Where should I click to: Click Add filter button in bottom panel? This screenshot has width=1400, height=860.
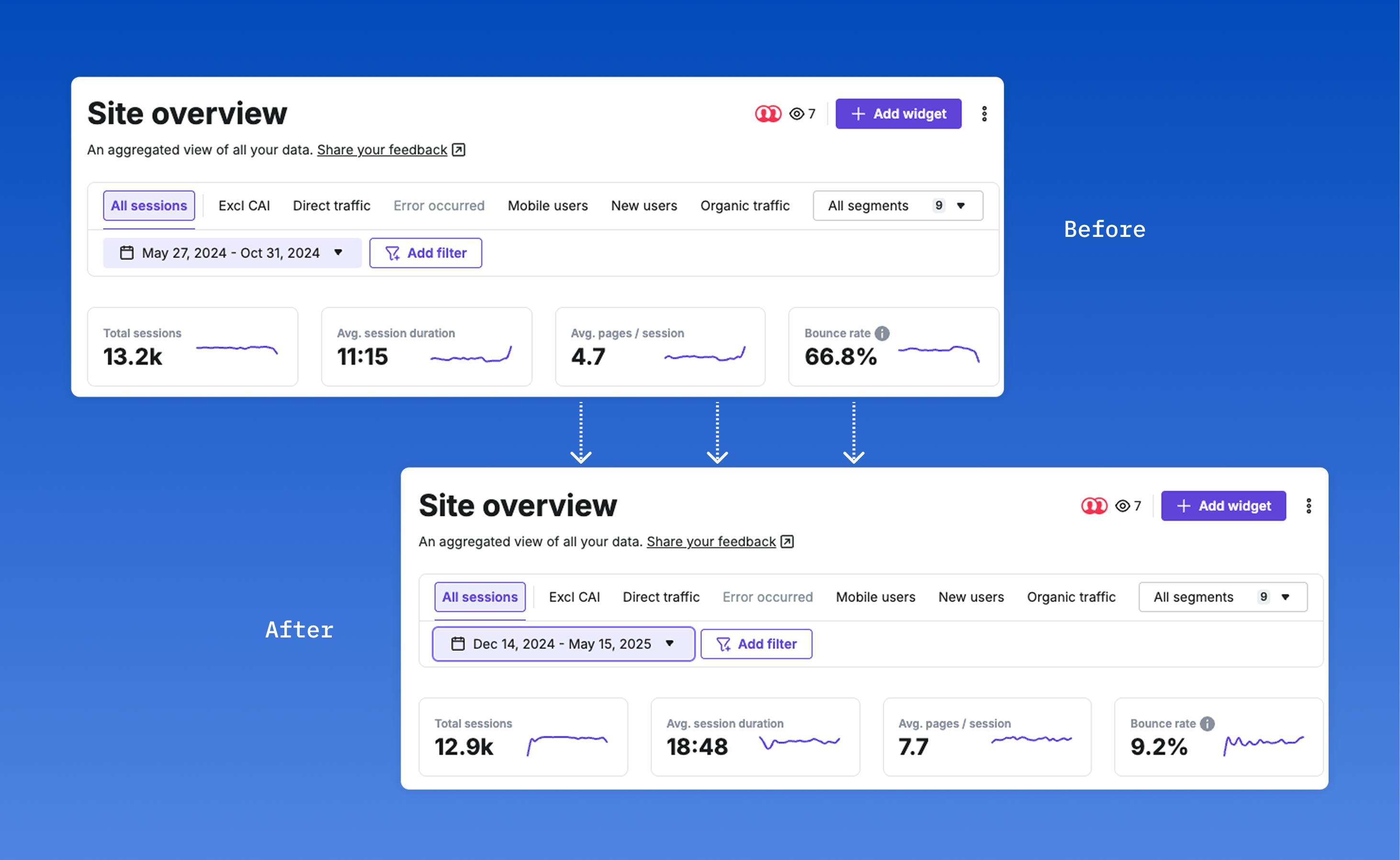click(x=756, y=644)
